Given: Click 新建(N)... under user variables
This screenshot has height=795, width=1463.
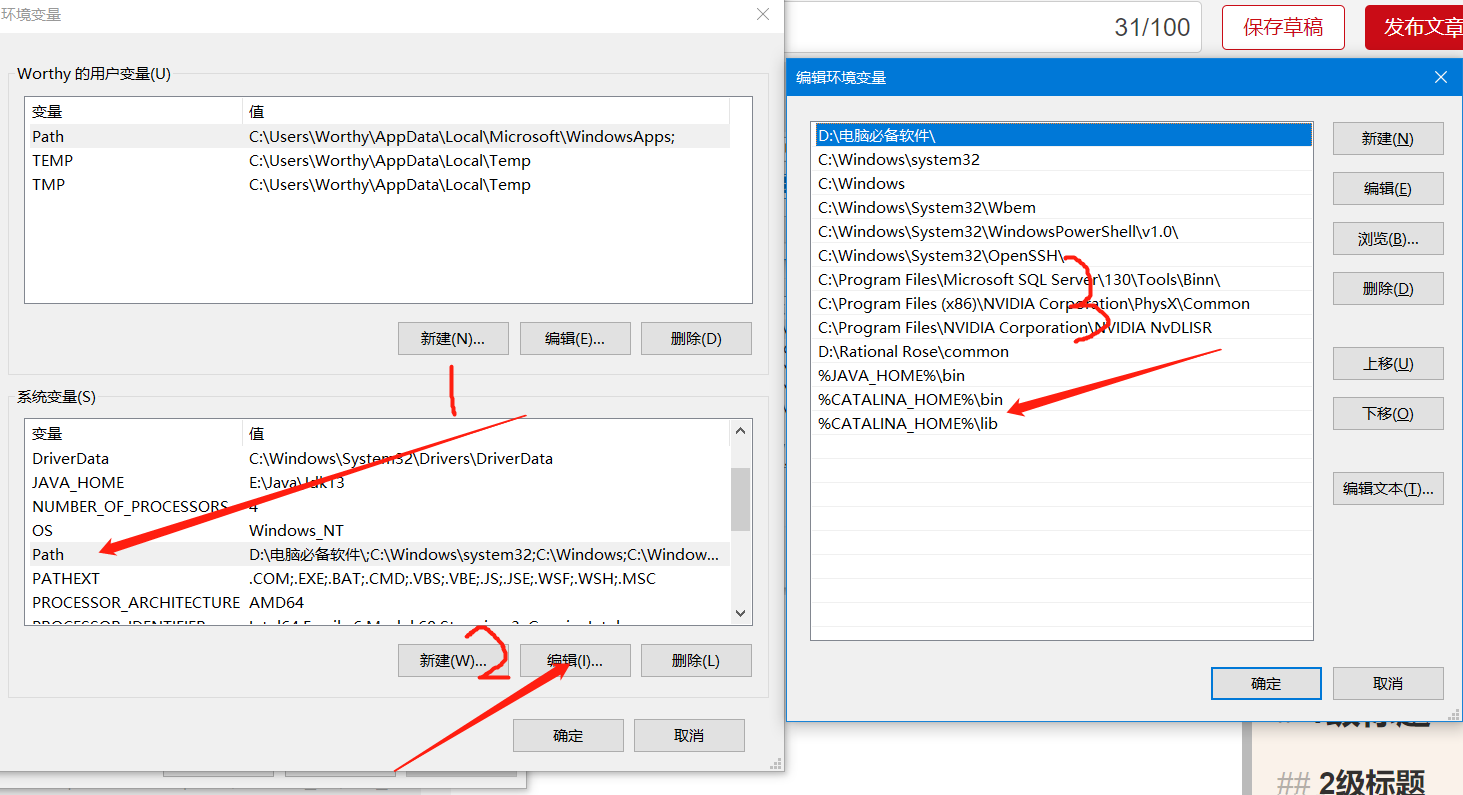Looking at the screenshot, I should click(x=453, y=339).
